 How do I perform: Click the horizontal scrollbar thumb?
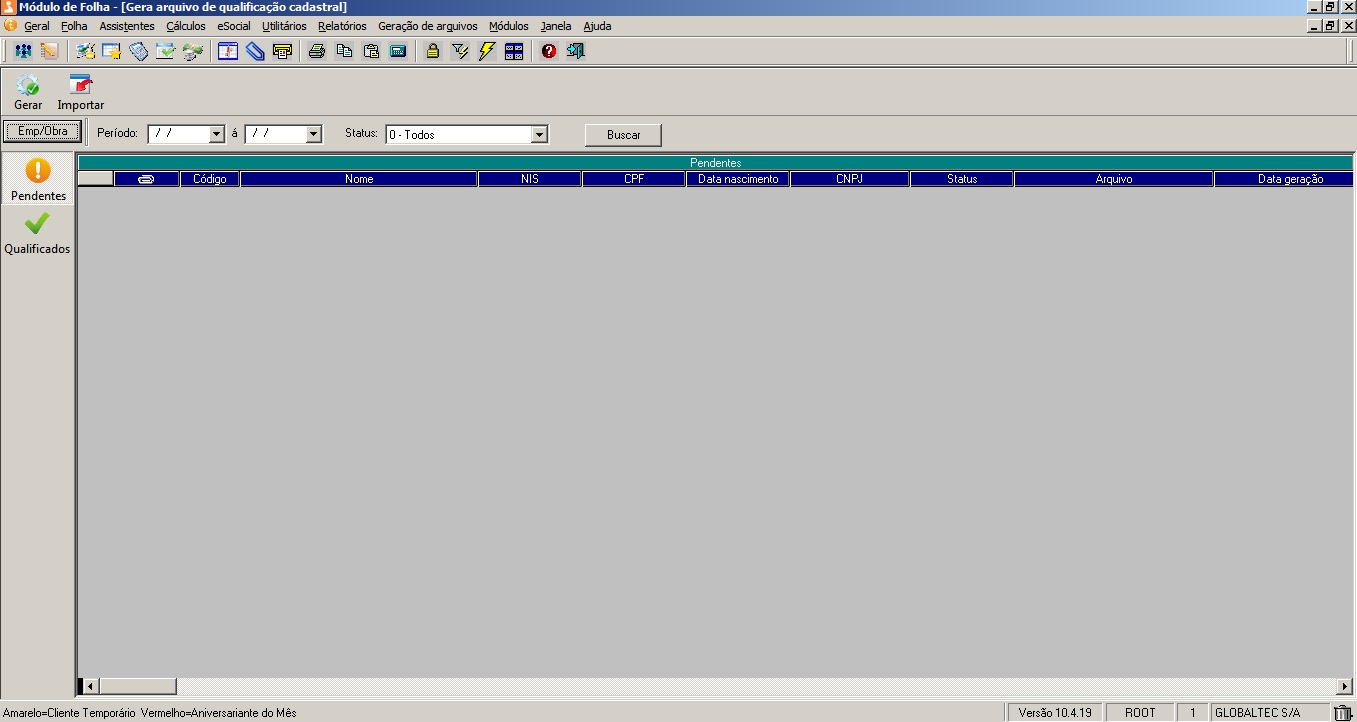(x=138, y=686)
